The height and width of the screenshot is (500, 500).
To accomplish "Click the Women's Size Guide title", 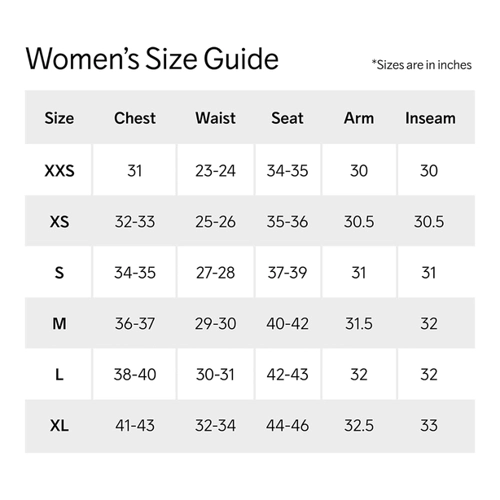I will (152, 59).
